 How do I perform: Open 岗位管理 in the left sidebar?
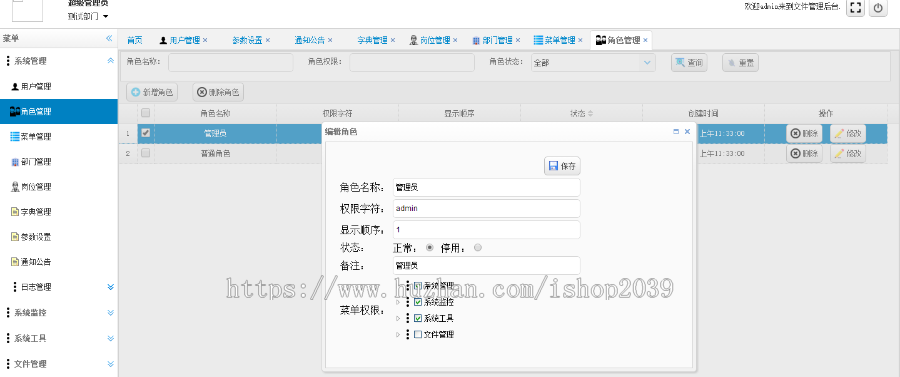pos(31,187)
